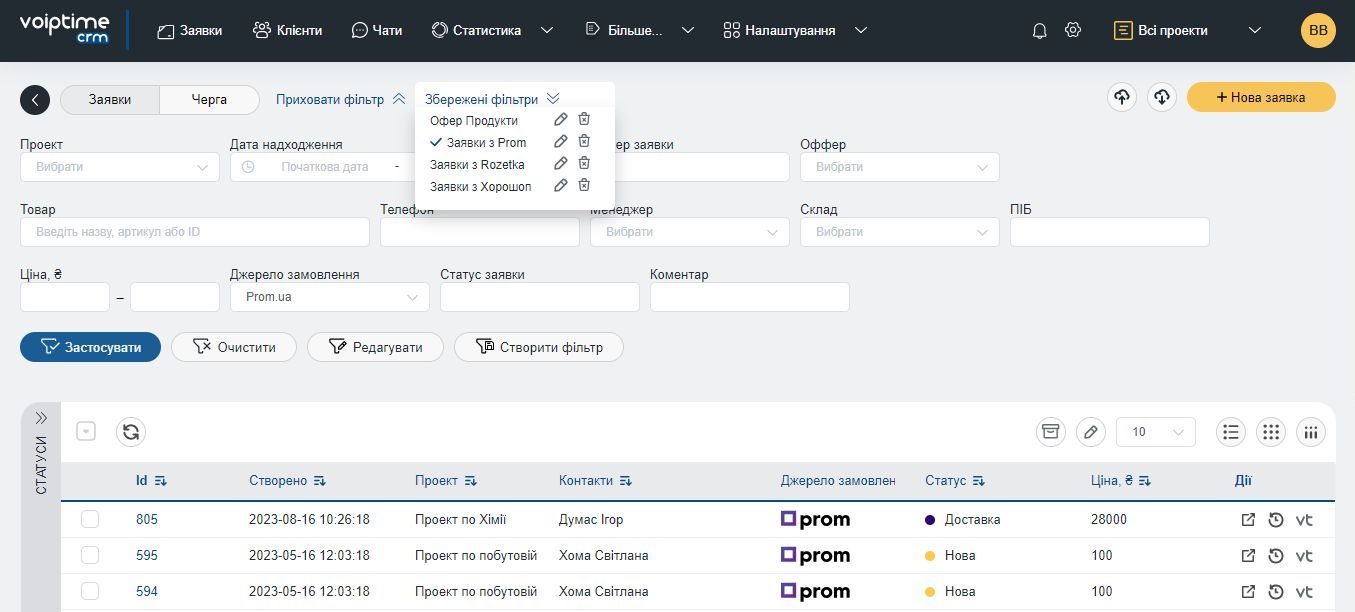Screen dimensions: 1355x612
Task: Open notifications bell icon
Action: point(1039,31)
